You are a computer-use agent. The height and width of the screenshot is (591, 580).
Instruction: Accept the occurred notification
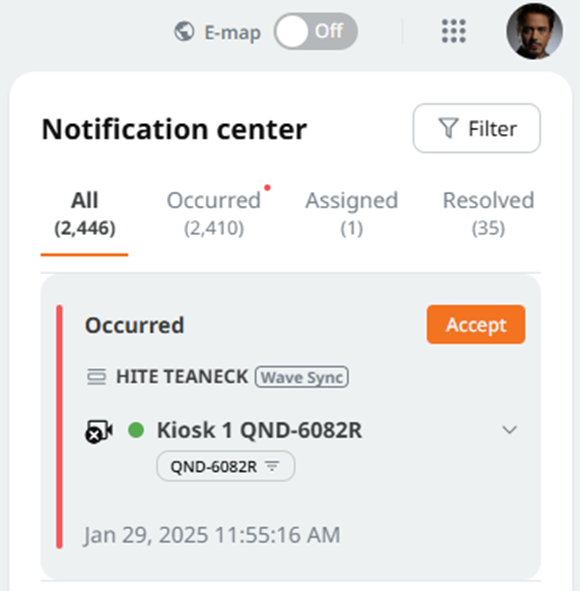(x=476, y=325)
